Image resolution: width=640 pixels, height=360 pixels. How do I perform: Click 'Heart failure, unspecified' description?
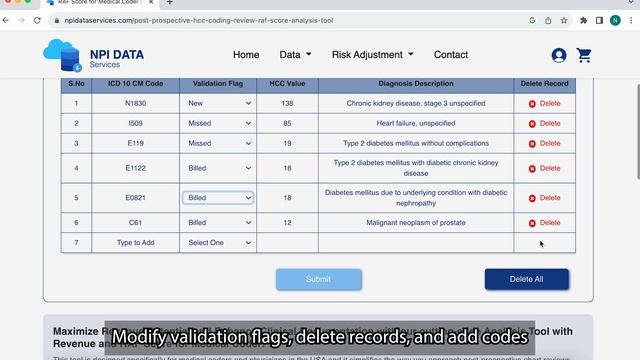click(416, 123)
